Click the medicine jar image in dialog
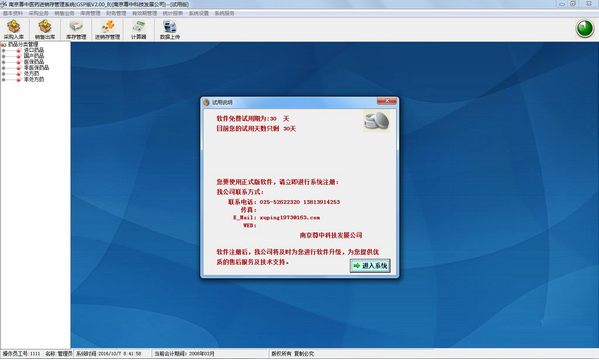Viewport: 599px width, 360px height. (377, 121)
